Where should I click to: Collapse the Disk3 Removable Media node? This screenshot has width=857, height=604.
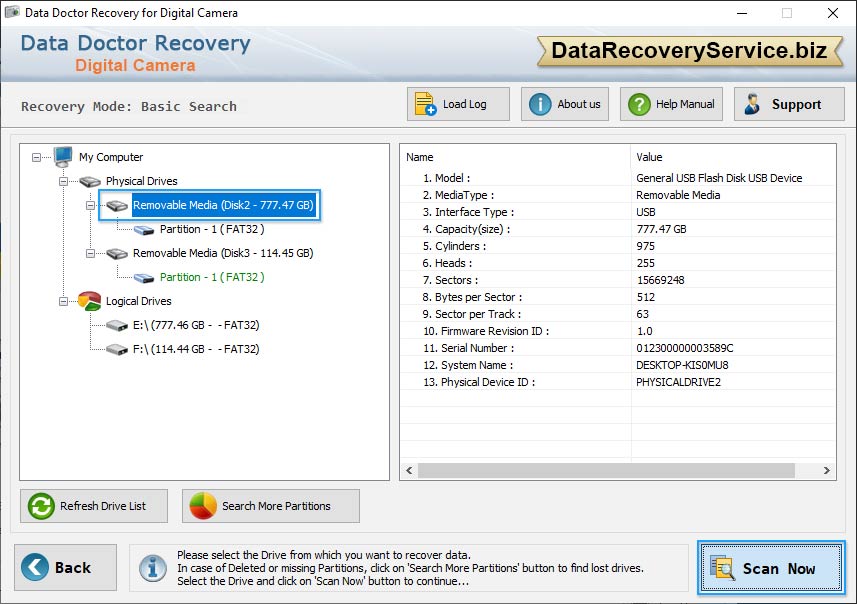pyautogui.click(x=90, y=253)
